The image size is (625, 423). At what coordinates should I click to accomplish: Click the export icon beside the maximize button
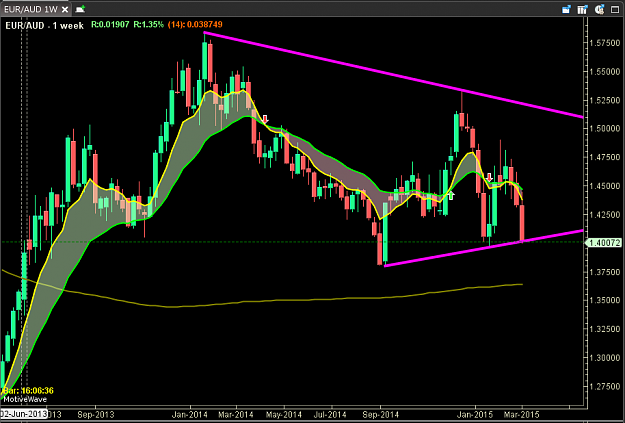click(x=599, y=9)
